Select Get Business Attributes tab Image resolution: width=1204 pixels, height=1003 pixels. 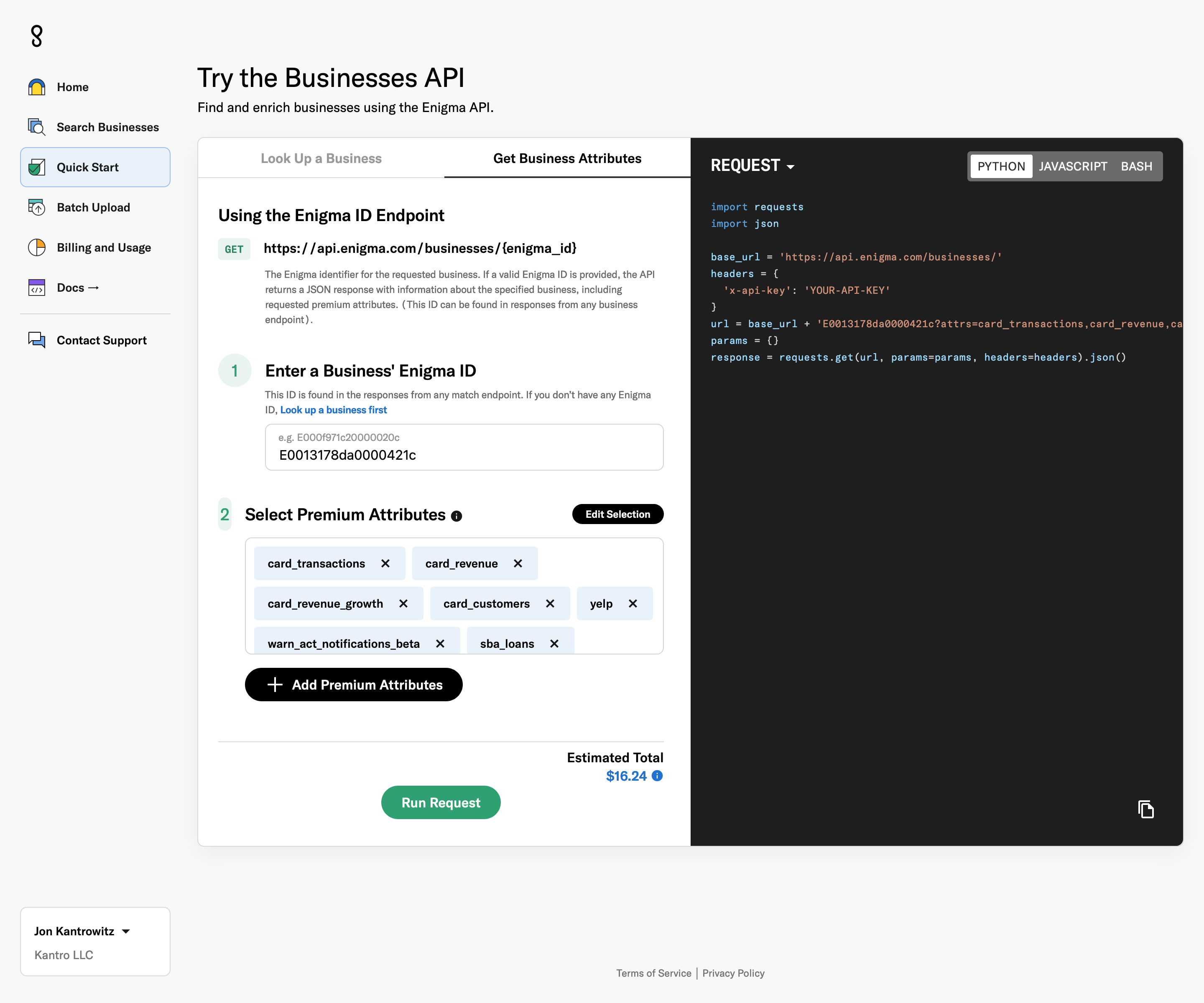click(567, 158)
